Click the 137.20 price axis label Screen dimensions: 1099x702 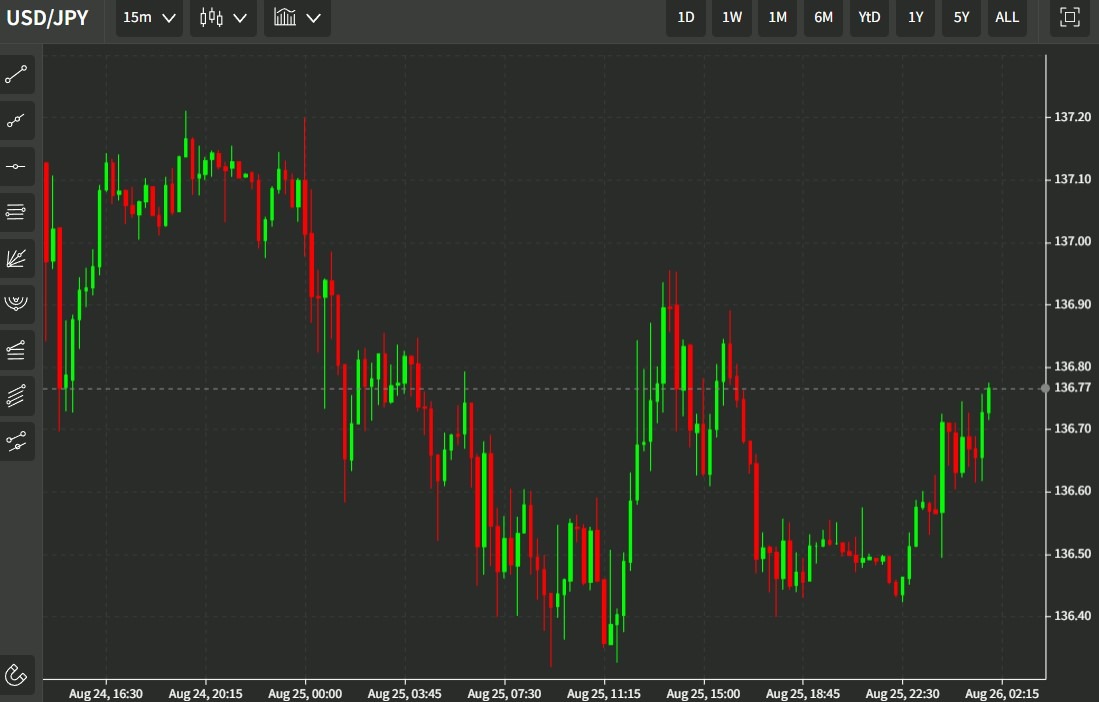[1072, 117]
